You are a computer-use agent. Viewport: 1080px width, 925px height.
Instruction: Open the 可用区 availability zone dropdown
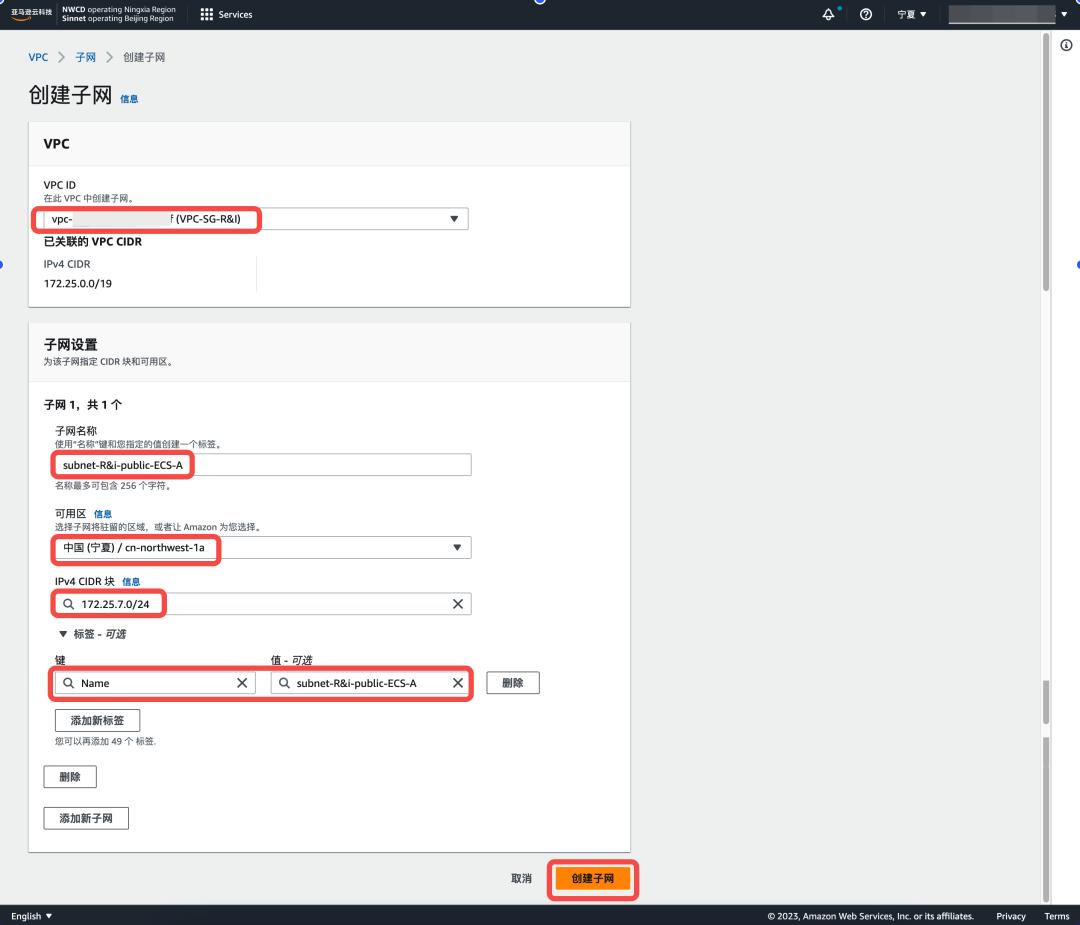pyautogui.click(x=263, y=548)
